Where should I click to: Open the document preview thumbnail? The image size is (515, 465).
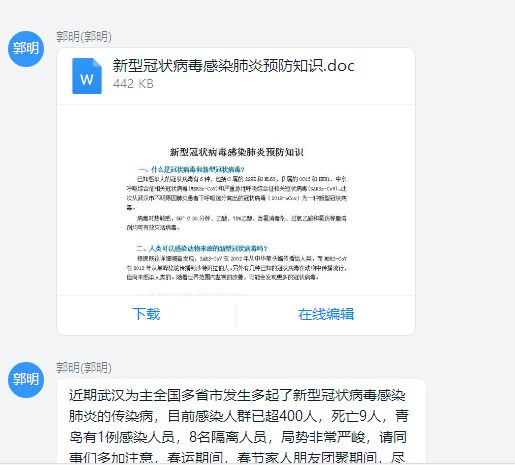(x=236, y=200)
